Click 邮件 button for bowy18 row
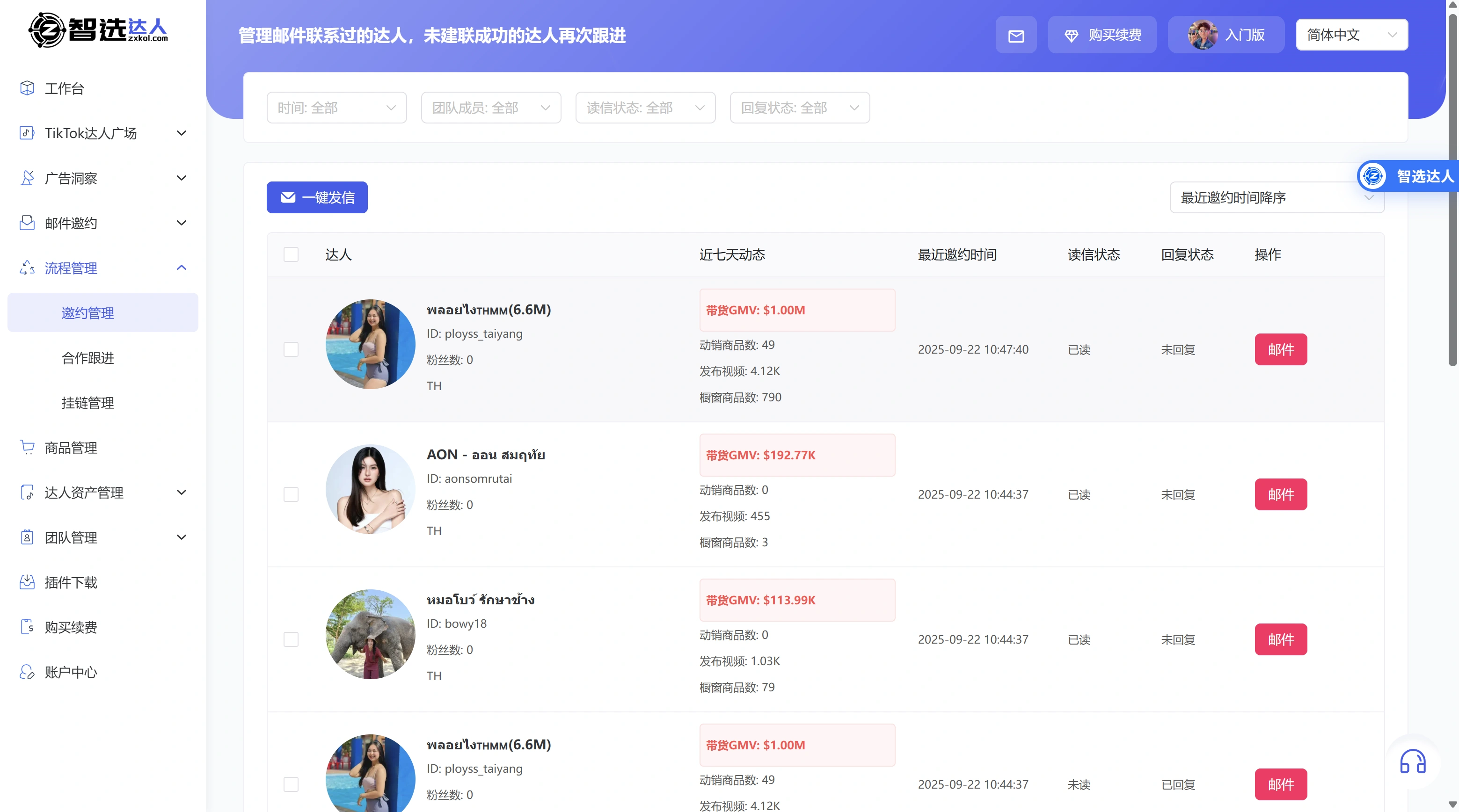 click(1280, 639)
